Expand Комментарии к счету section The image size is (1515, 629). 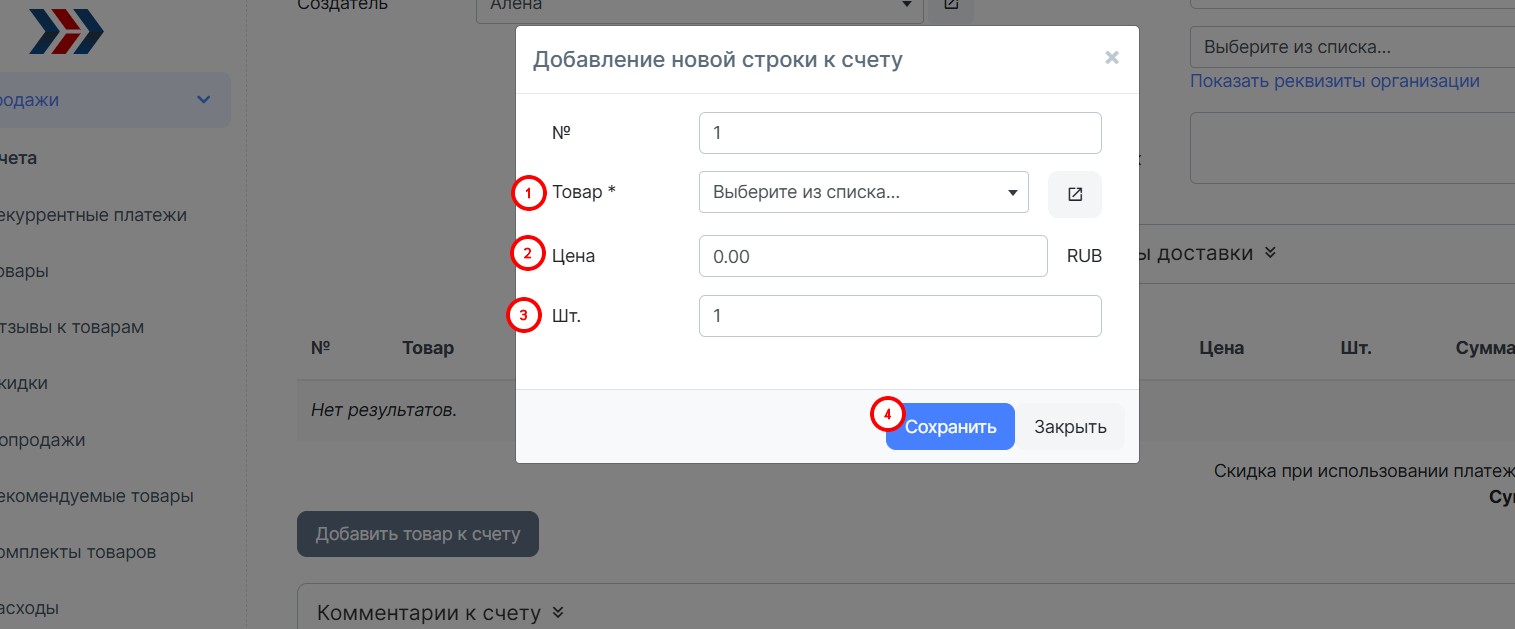(x=441, y=612)
